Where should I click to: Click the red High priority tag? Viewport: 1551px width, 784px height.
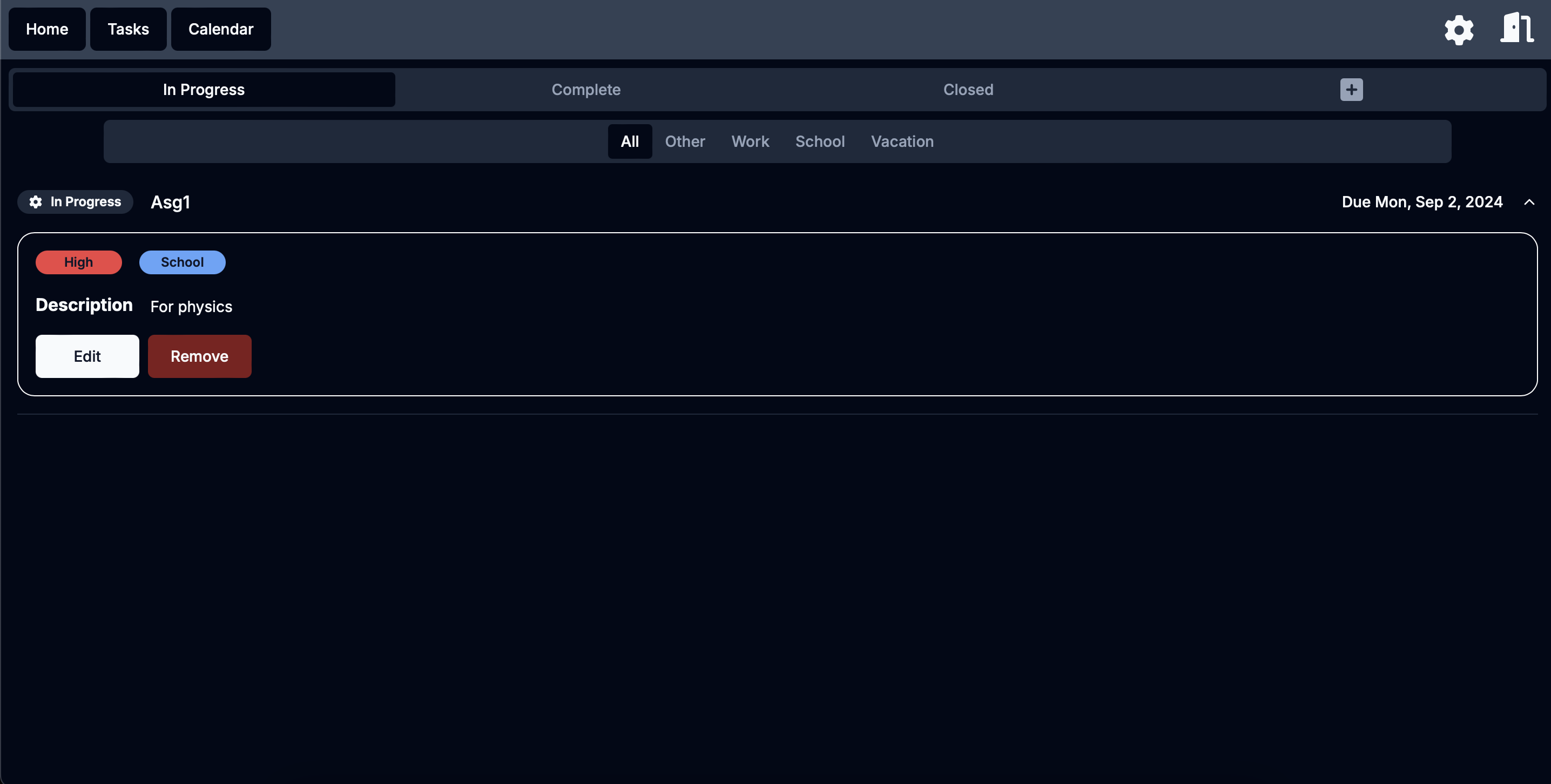click(x=78, y=262)
